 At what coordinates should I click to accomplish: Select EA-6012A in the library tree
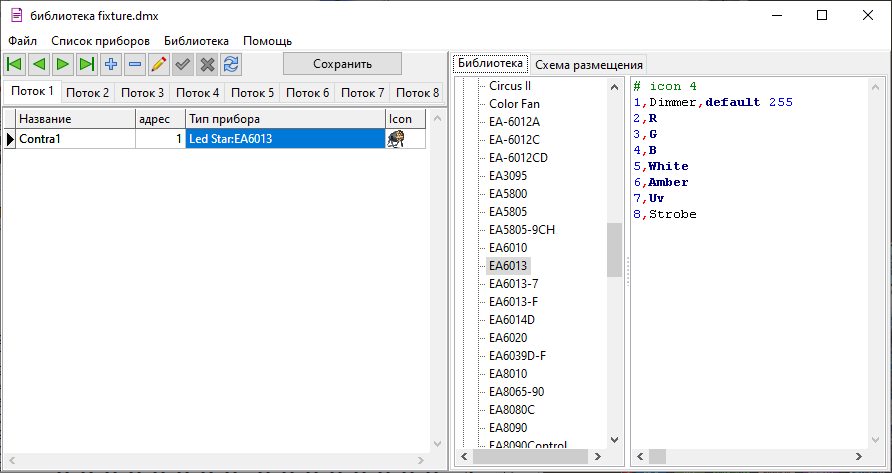(x=514, y=122)
